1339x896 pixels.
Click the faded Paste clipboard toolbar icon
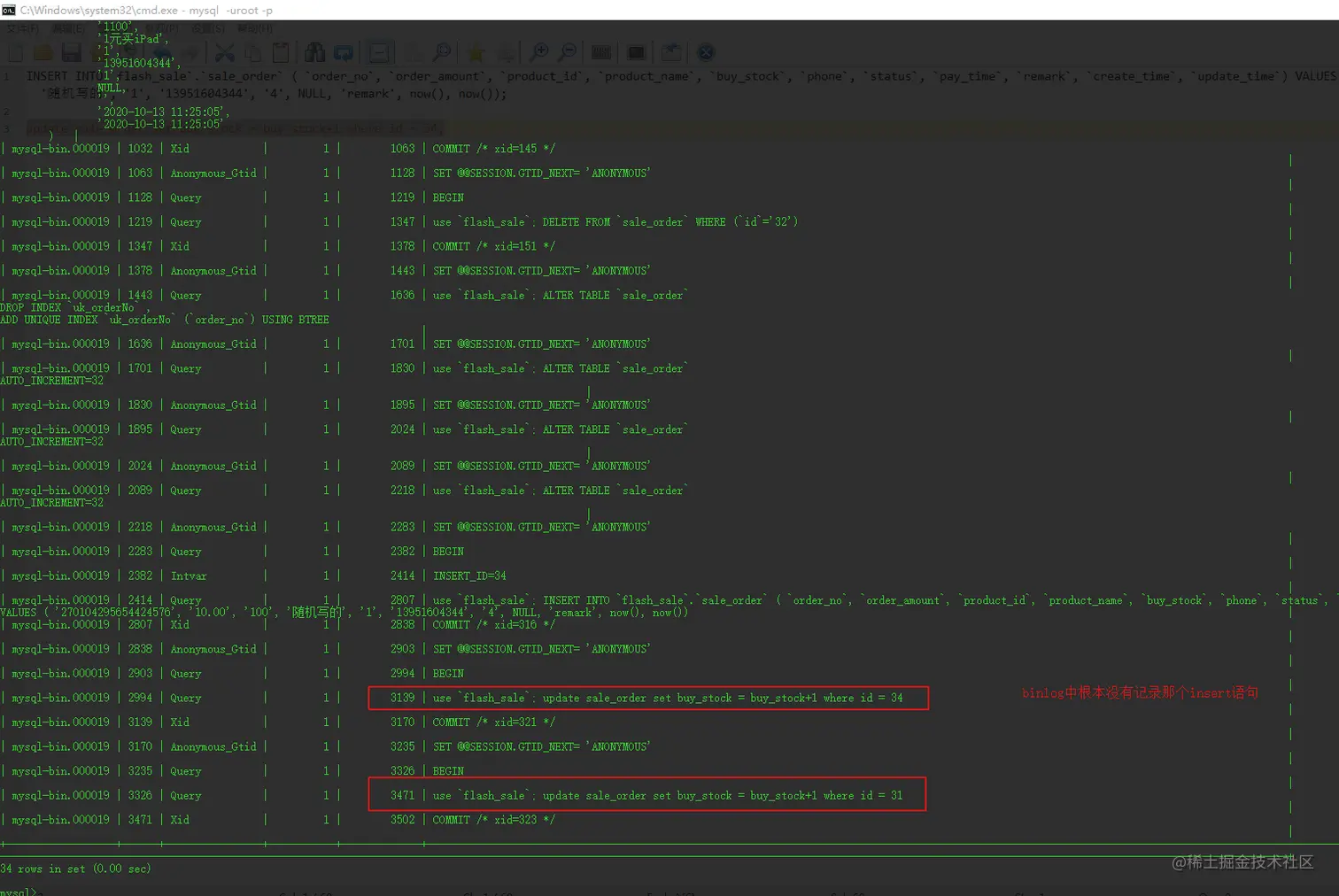pos(281,52)
